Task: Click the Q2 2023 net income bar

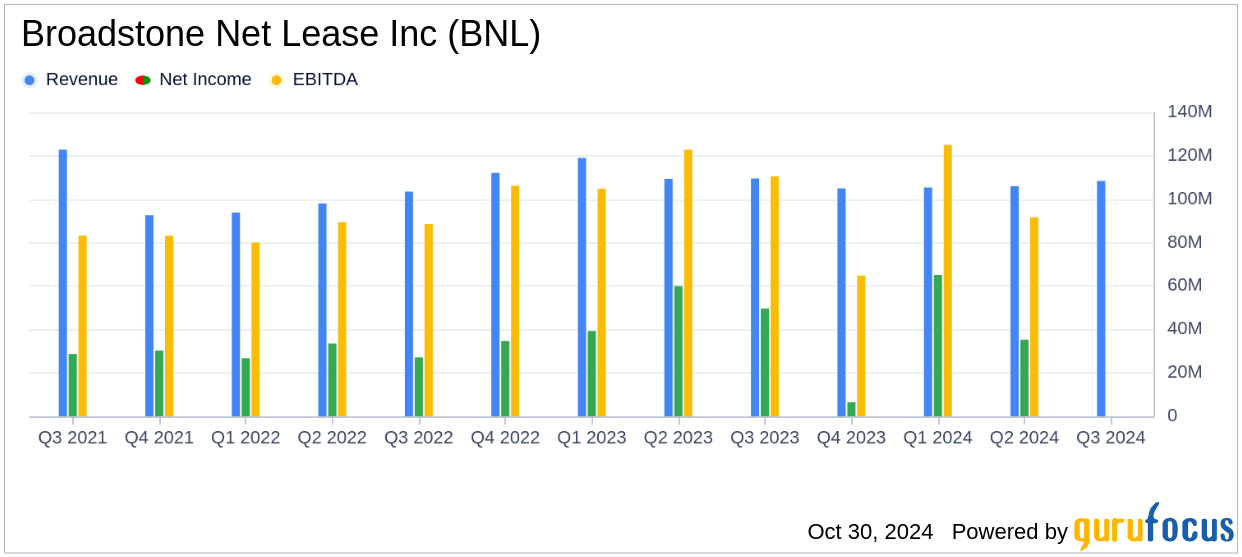Action: [678, 351]
